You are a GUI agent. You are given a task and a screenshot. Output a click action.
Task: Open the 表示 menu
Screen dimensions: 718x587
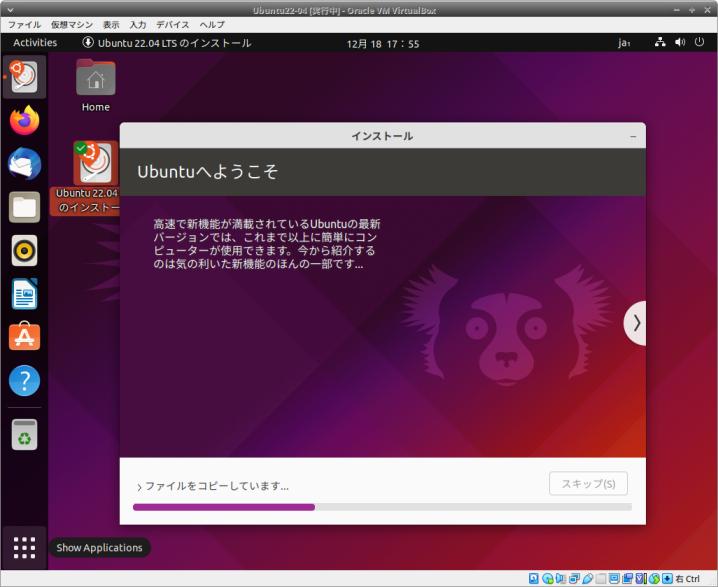[x=111, y=25]
